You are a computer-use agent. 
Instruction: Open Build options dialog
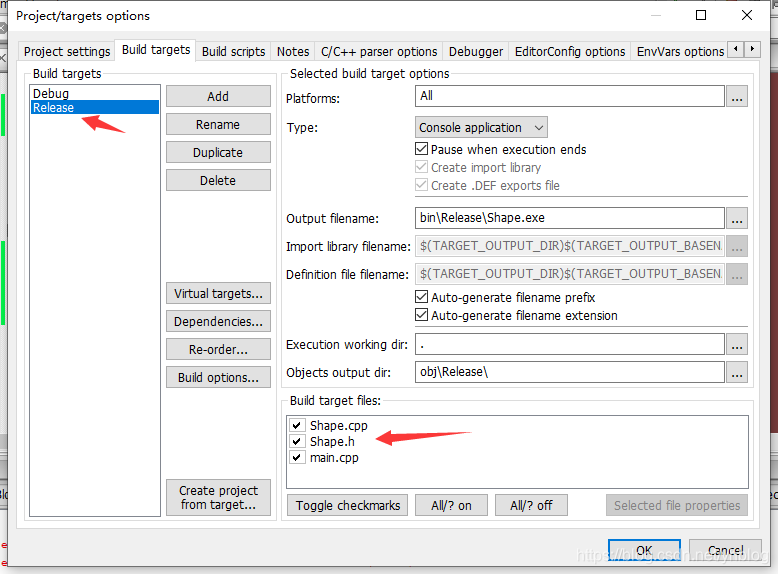tap(218, 377)
